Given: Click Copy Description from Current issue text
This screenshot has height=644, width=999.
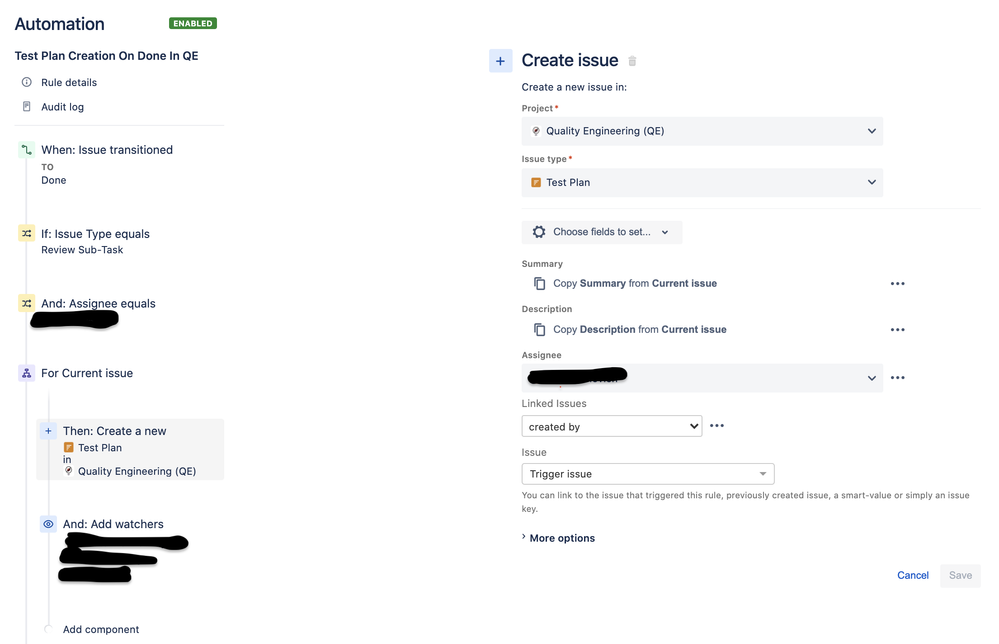Looking at the screenshot, I should click(x=640, y=329).
